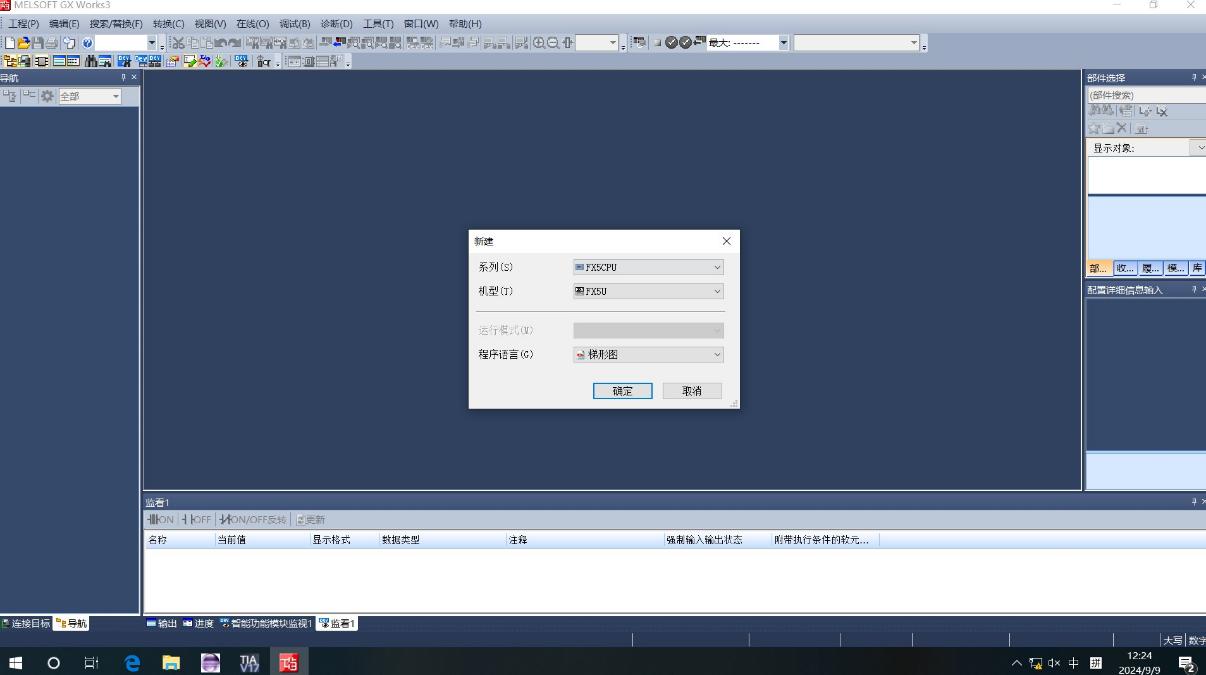This screenshot has height=675, width=1206.
Task: Open the 全部 filter dropdown in Navigation
Action: click(x=90, y=96)
